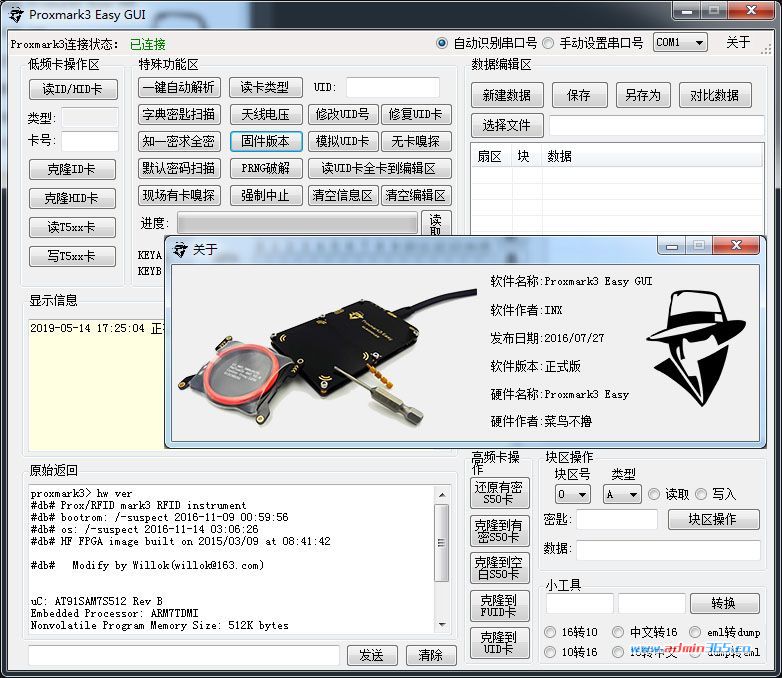Screen dimensions: 782x678
Task: Click the 天线电压 button
Action: click(265, 114)
